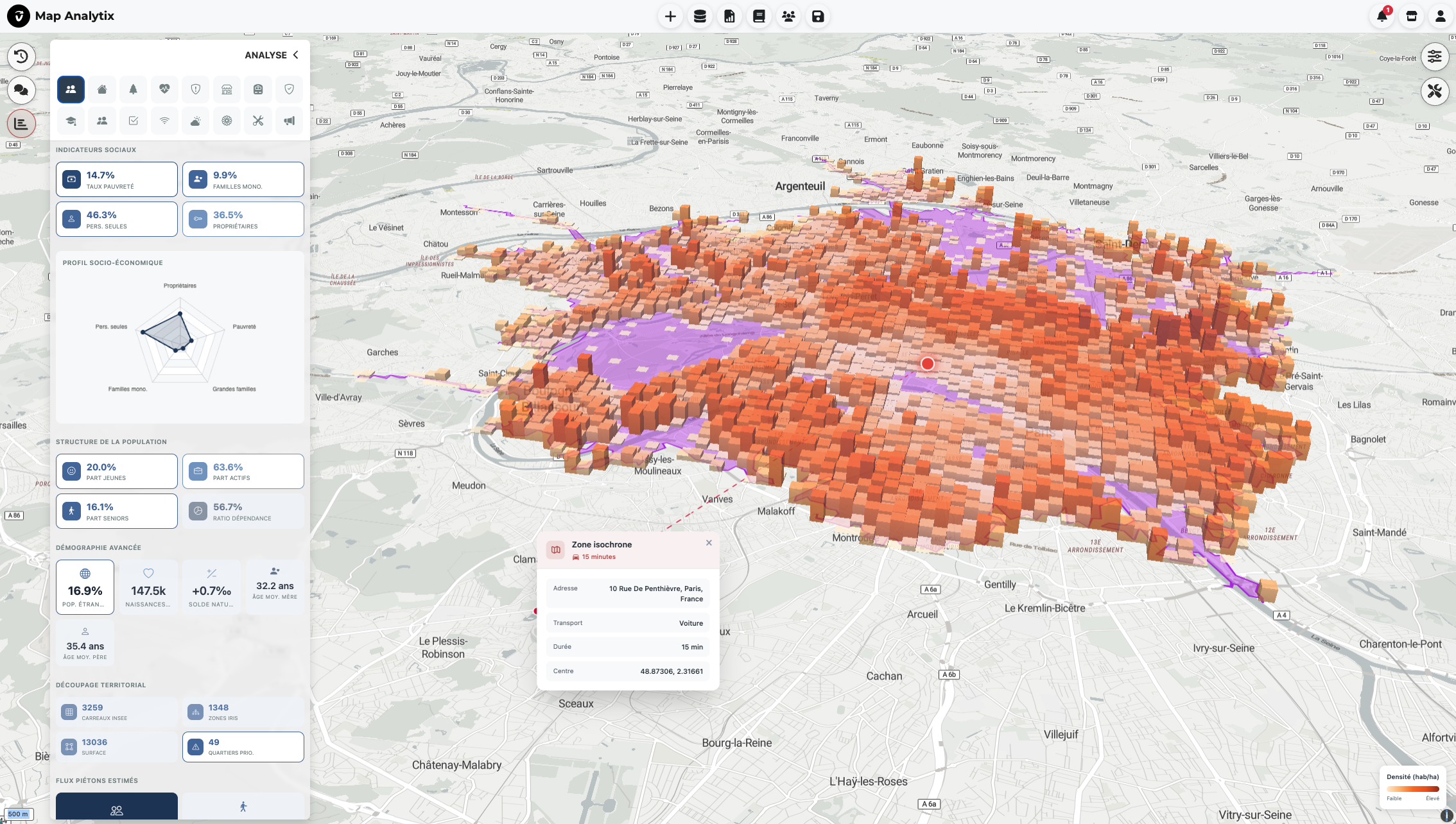Viewport: 1456px width, 824px height.
Task: Click the density legend gradient
Action: tap(1412, 788)
